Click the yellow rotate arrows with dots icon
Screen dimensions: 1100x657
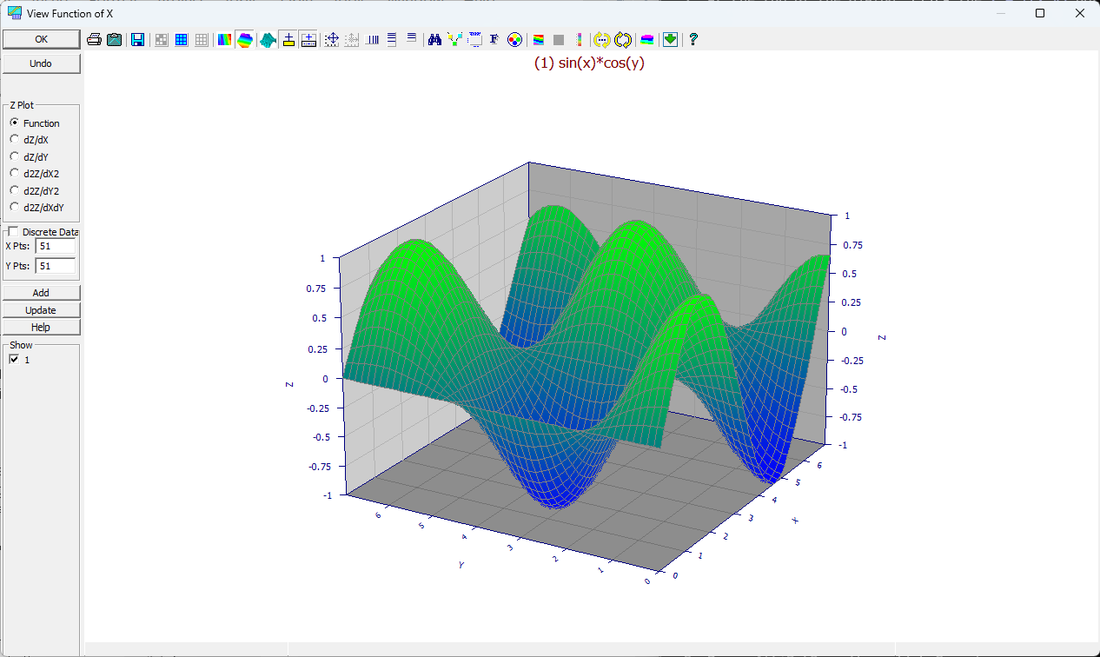tap(602, 40)
